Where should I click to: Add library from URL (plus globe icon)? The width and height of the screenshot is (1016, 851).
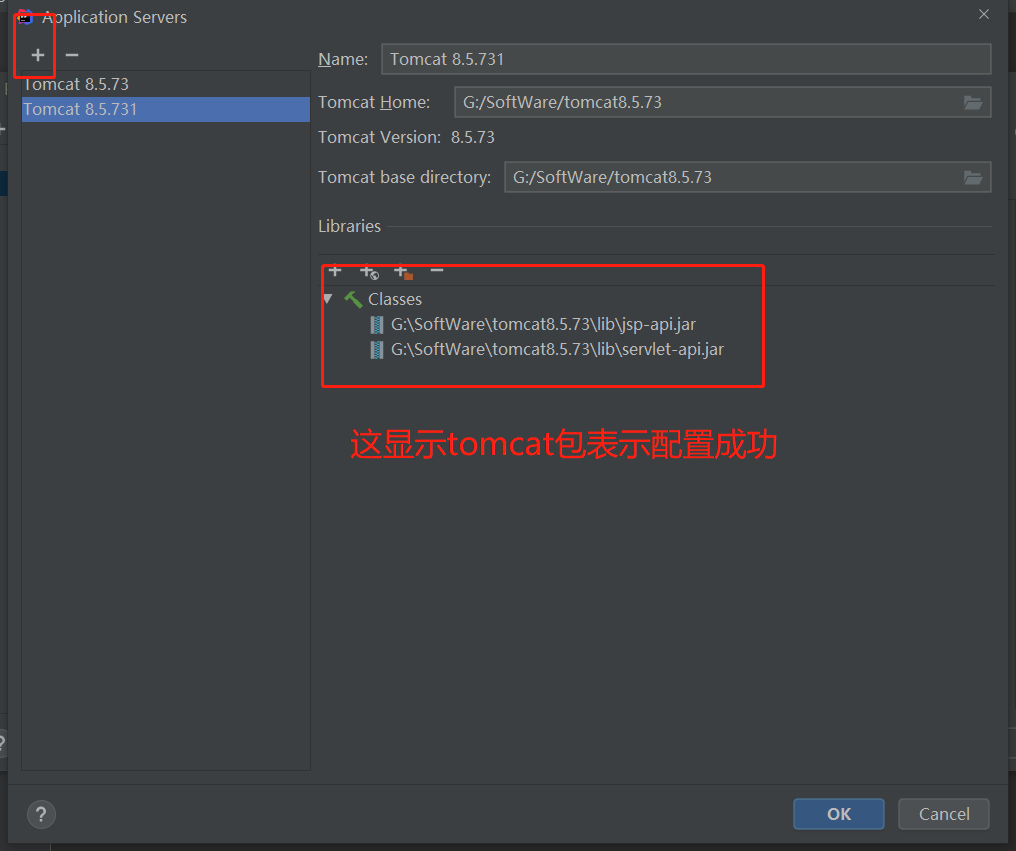(369, 272)
